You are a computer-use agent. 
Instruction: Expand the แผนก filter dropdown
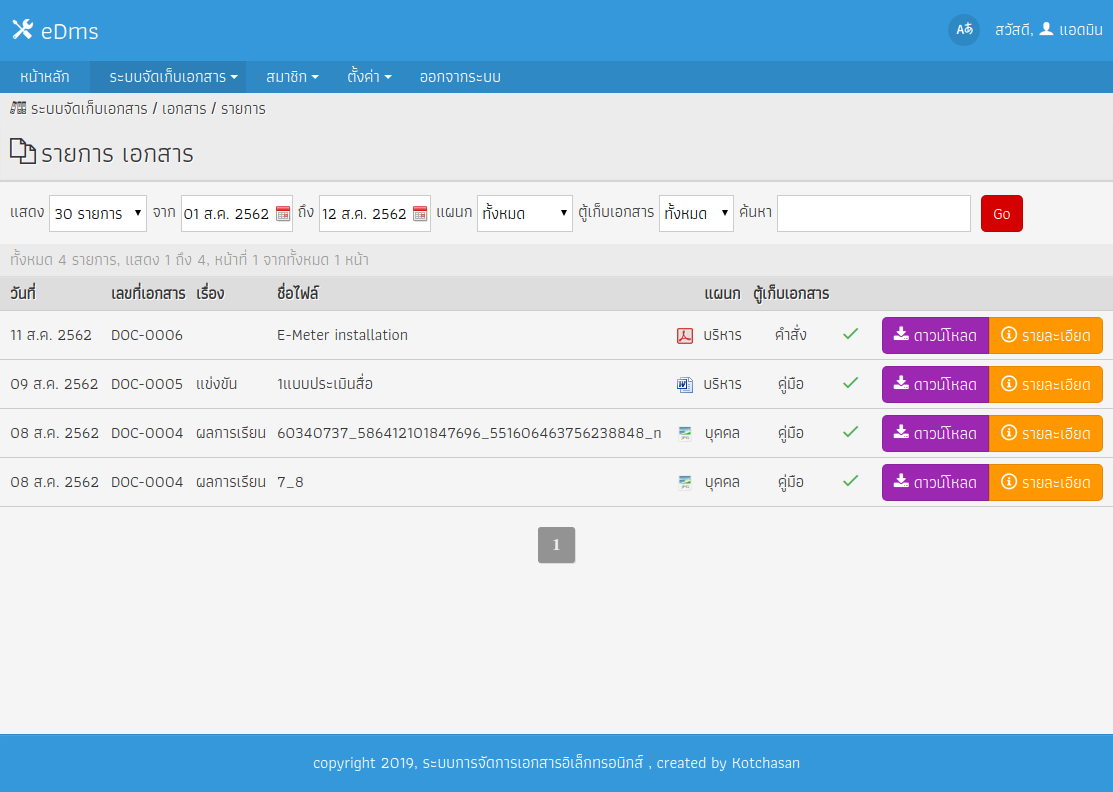(524, 213)
